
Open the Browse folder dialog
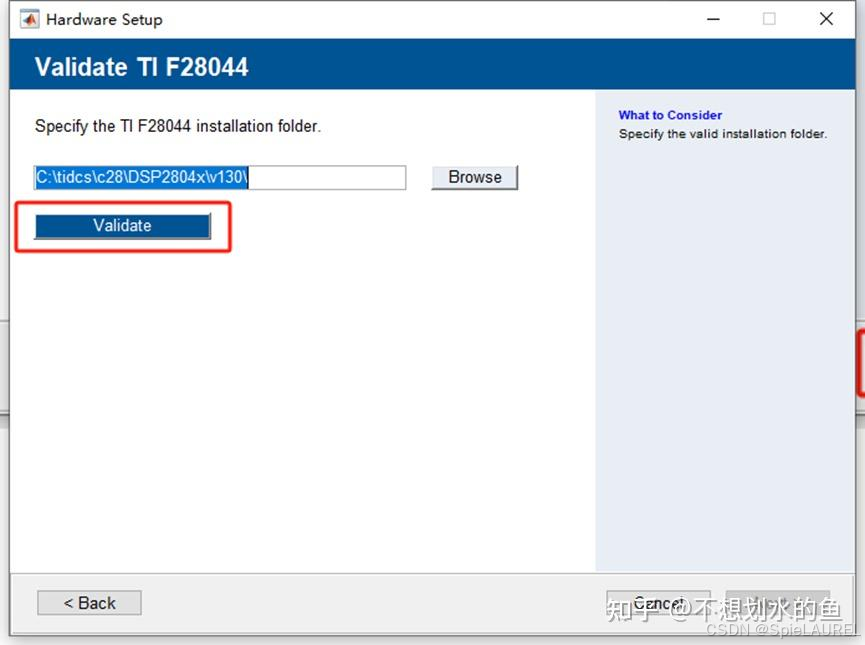point(474,177)
